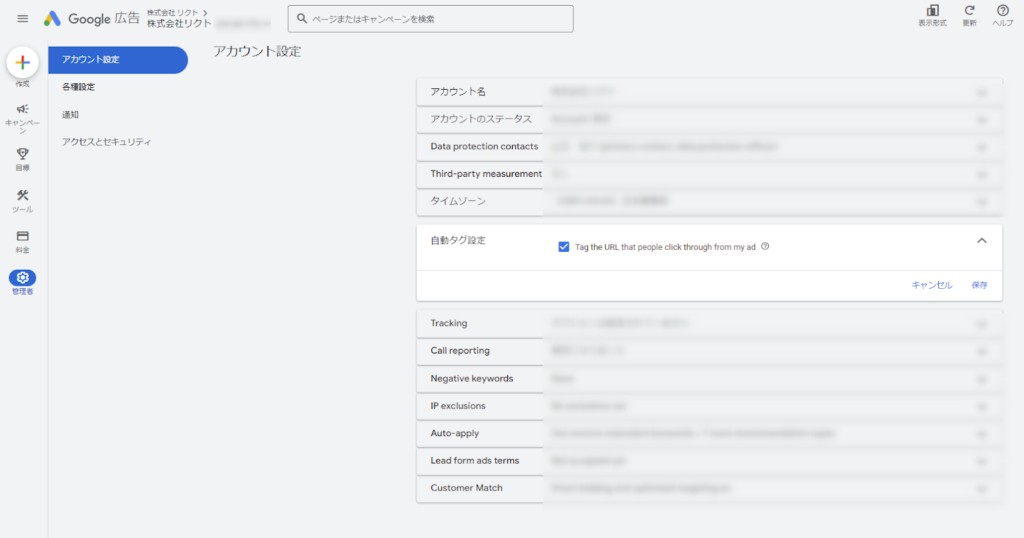Screen dimensions: 1024x538
Task: Click the Refresh icon in header
Action: coord(970,10)
